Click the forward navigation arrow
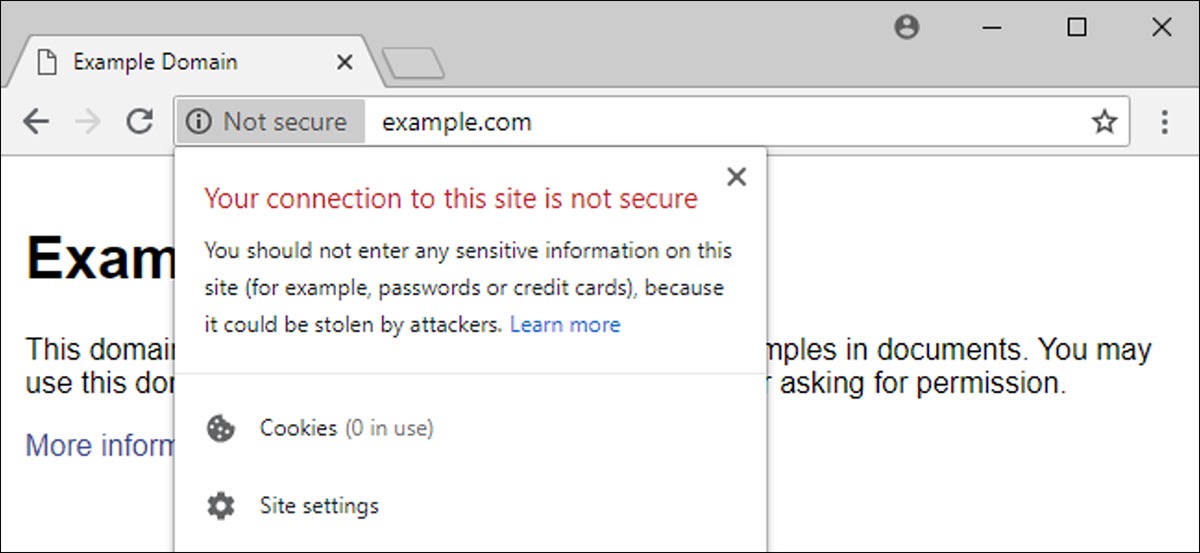1200x553 pixels. coord(88,122)
